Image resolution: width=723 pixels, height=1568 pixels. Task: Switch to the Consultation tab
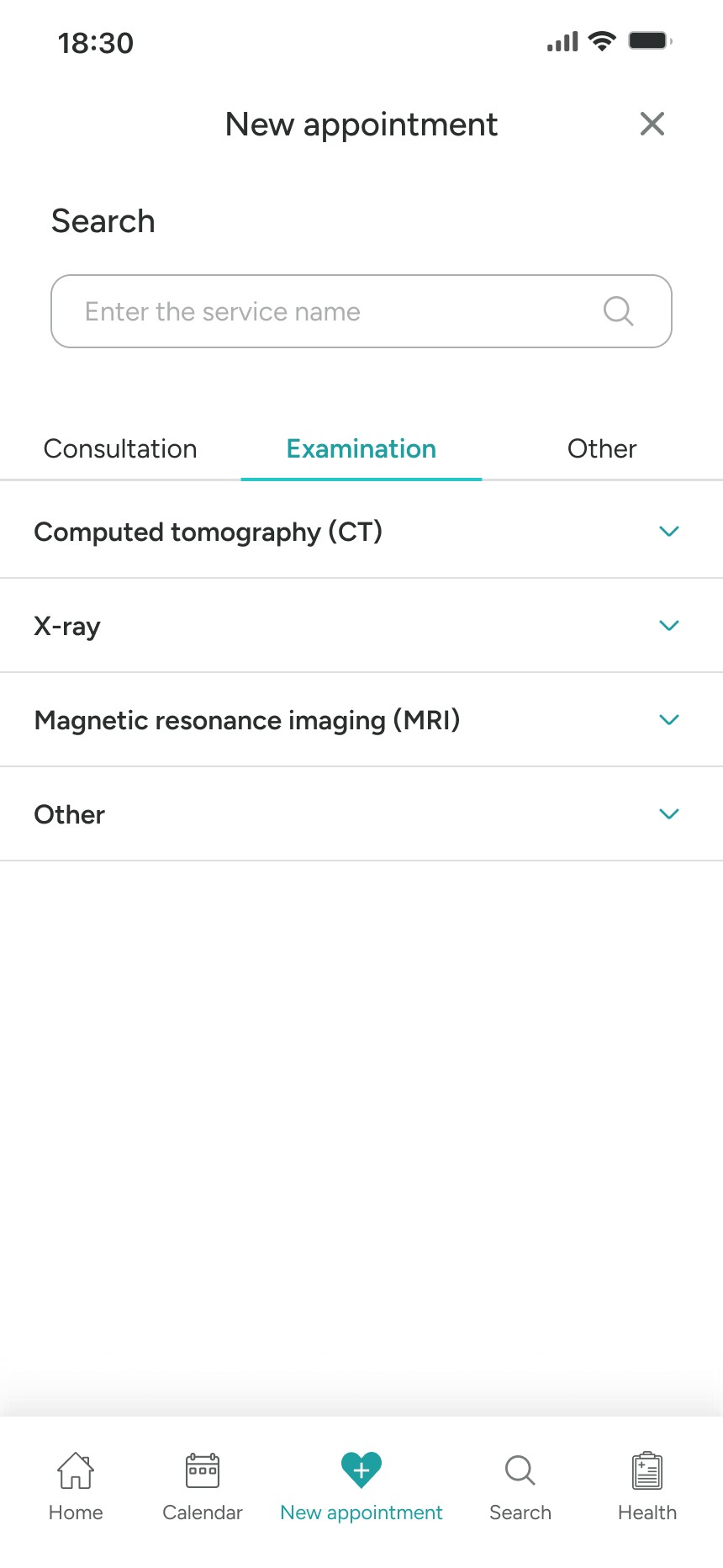tap(120, 448)
